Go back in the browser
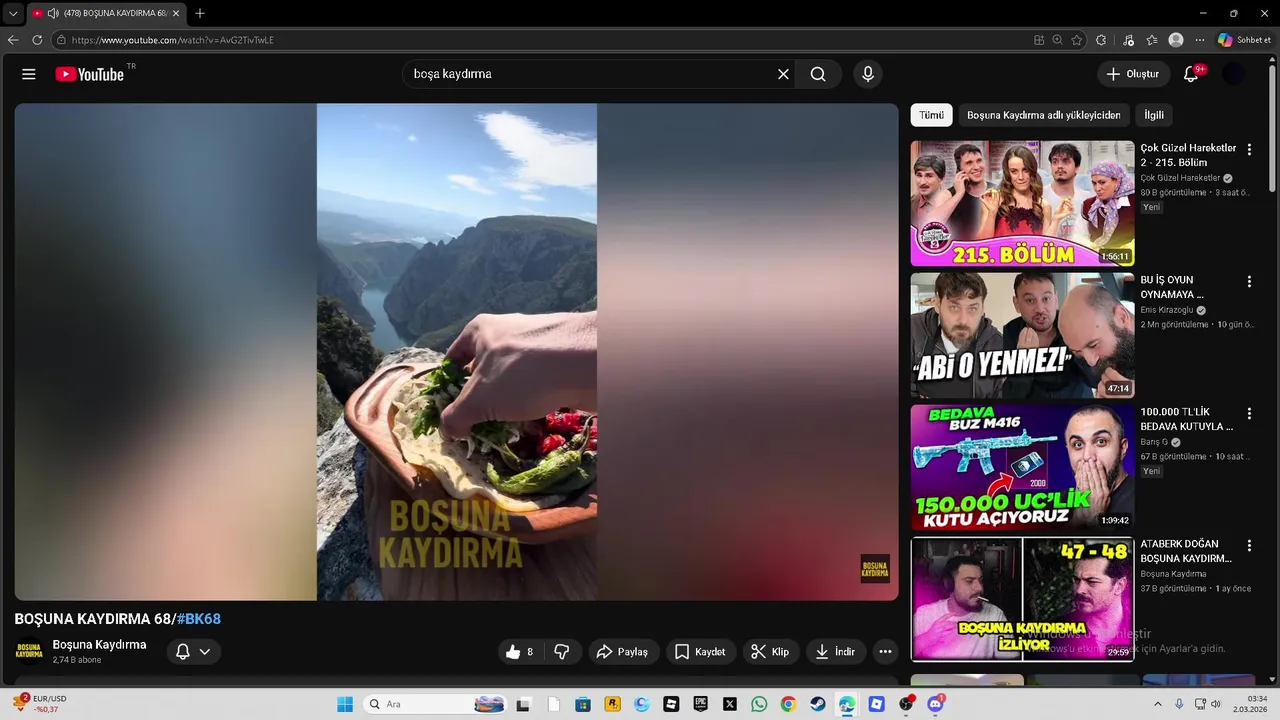The image size is (1280, 720). [13, 40]
